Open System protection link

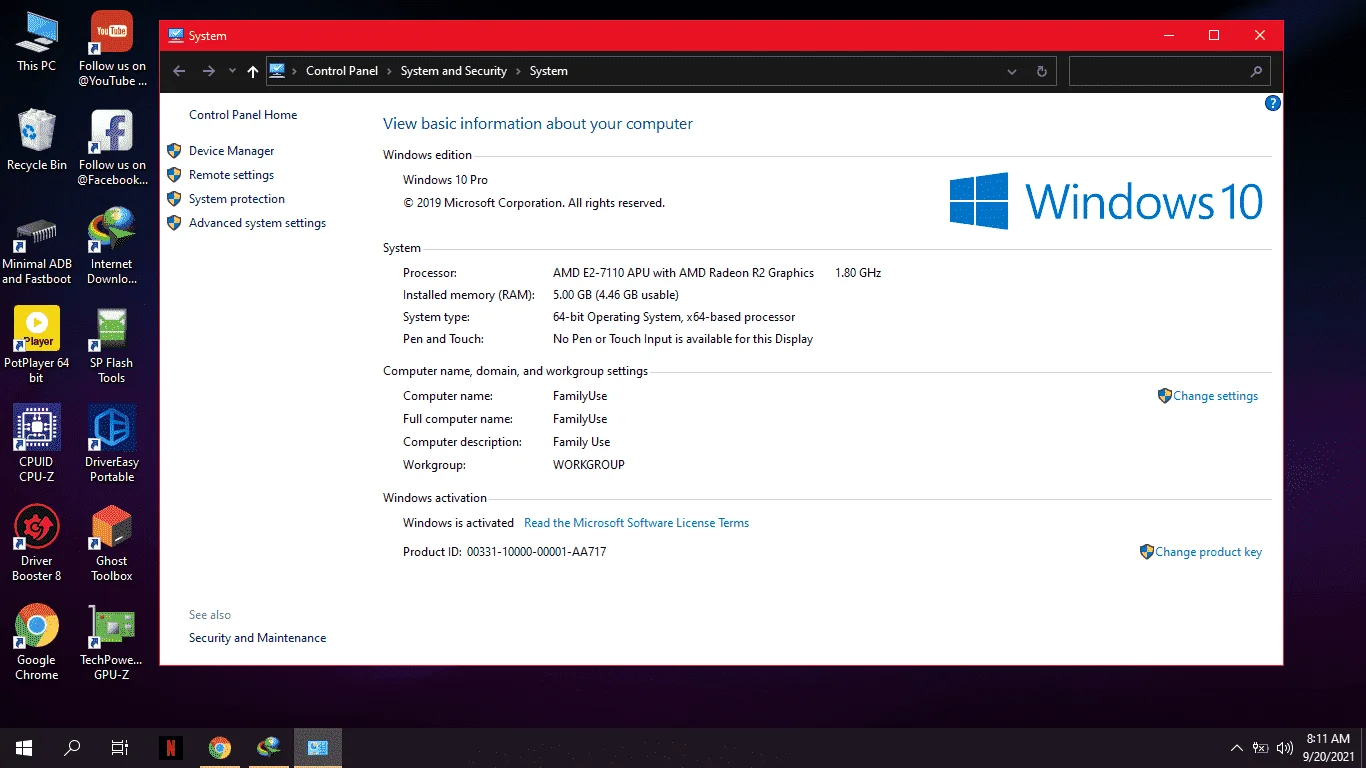[237, 199]
